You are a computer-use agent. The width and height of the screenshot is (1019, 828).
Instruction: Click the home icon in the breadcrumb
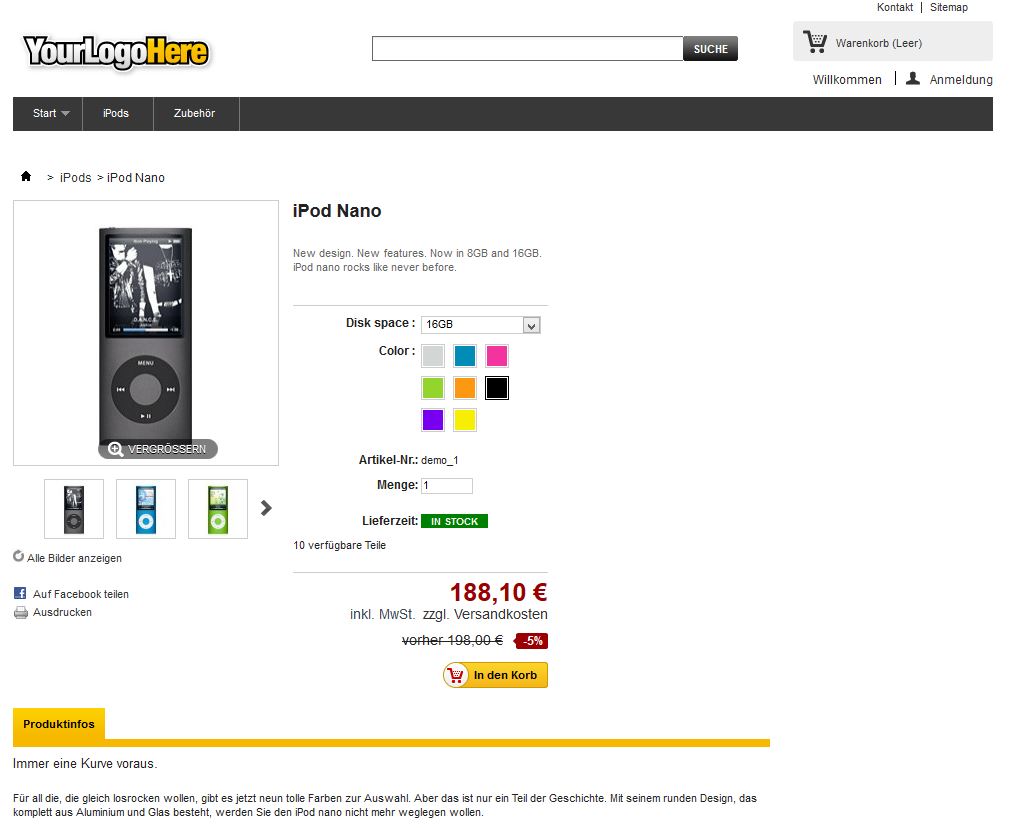26,176
